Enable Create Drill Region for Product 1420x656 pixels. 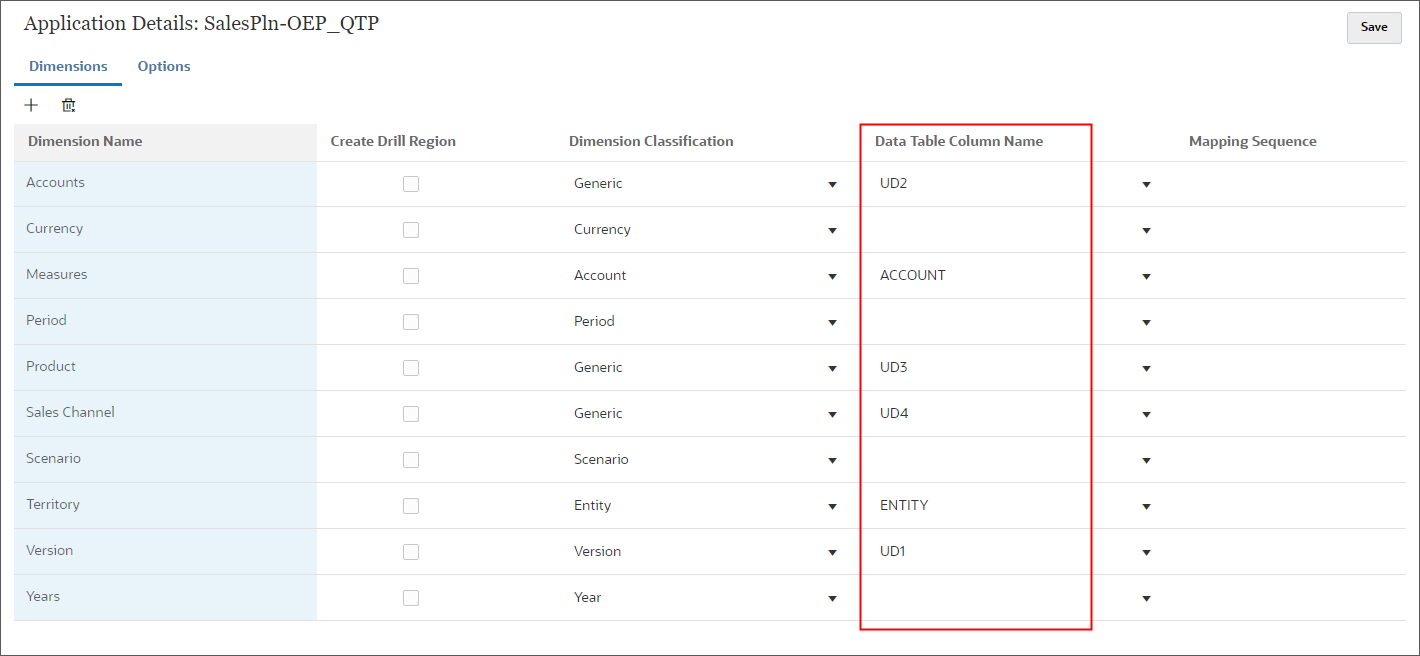click(x=411, y=367)
